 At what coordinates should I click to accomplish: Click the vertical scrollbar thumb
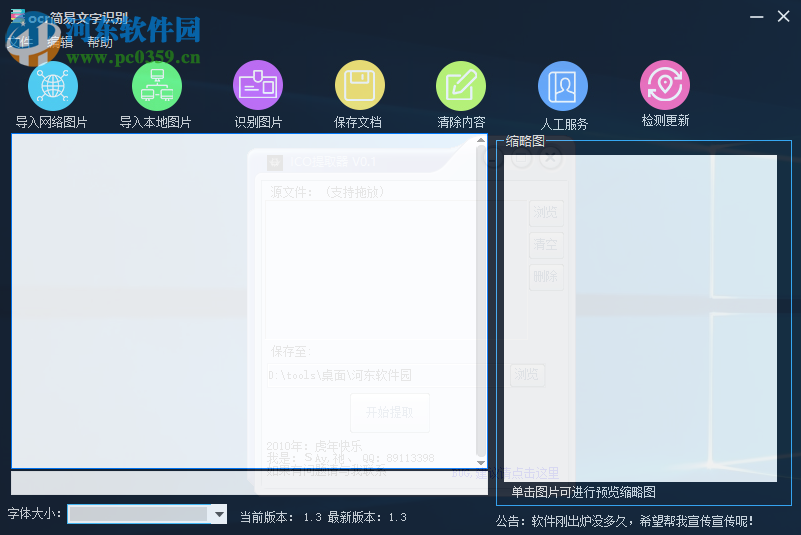(x=481, y=301)
